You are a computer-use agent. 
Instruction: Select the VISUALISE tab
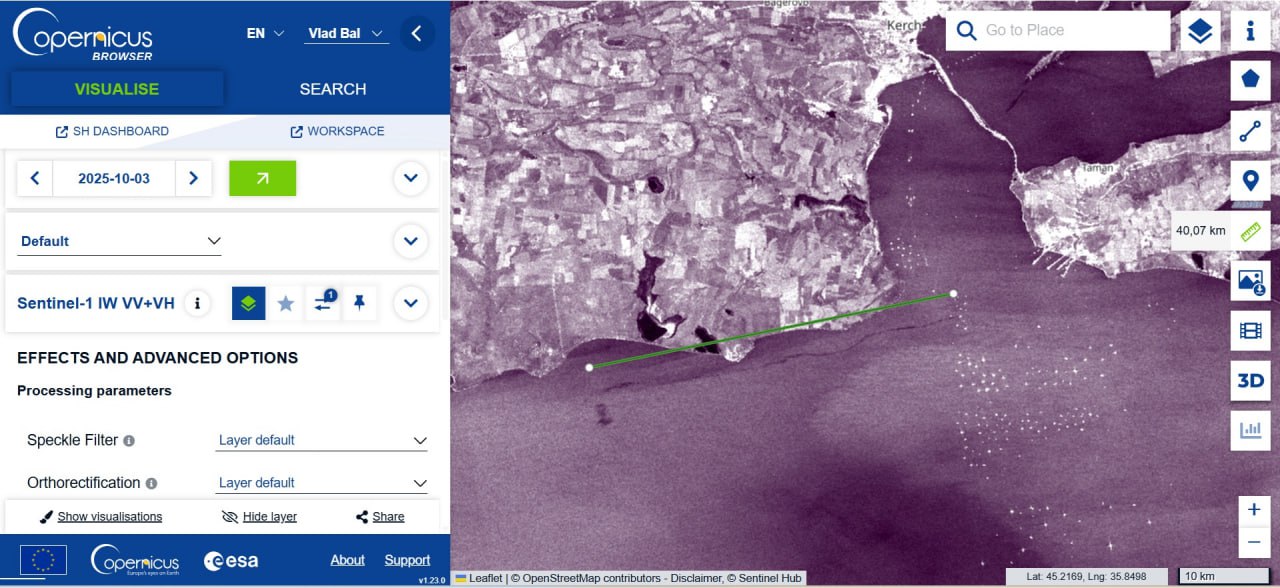(x=117, y=89)
